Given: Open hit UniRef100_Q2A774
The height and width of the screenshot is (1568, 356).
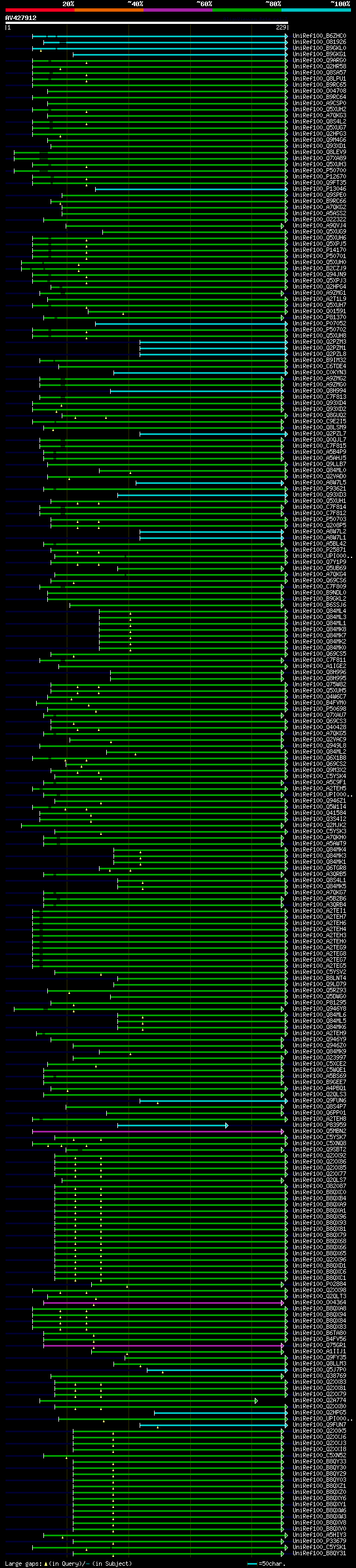Looking at the screenshot, I should (x=319, y=1400).
